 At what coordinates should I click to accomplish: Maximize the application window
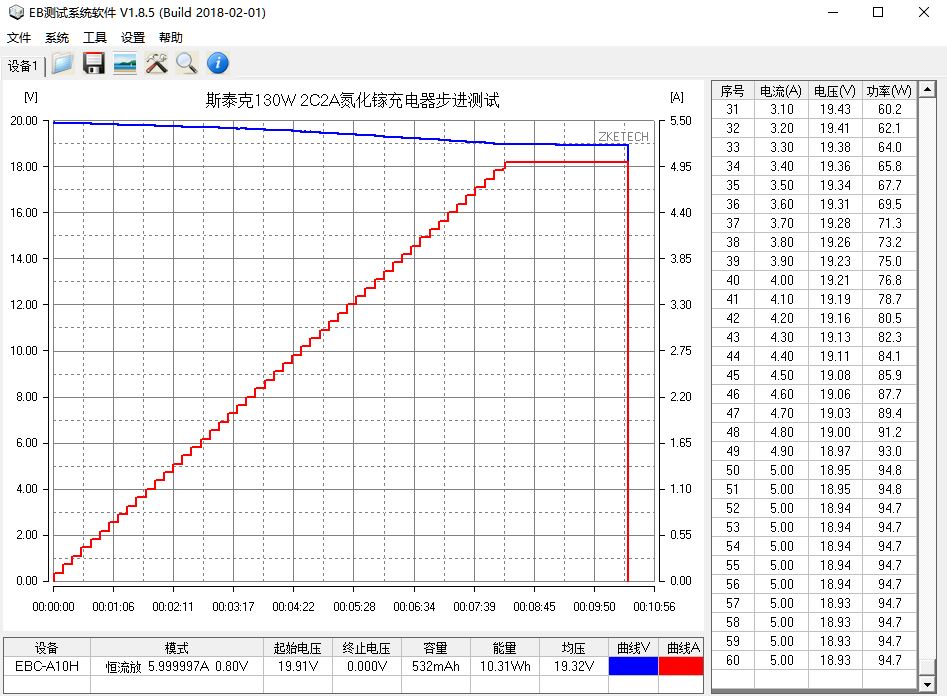[x=878, y=13]
